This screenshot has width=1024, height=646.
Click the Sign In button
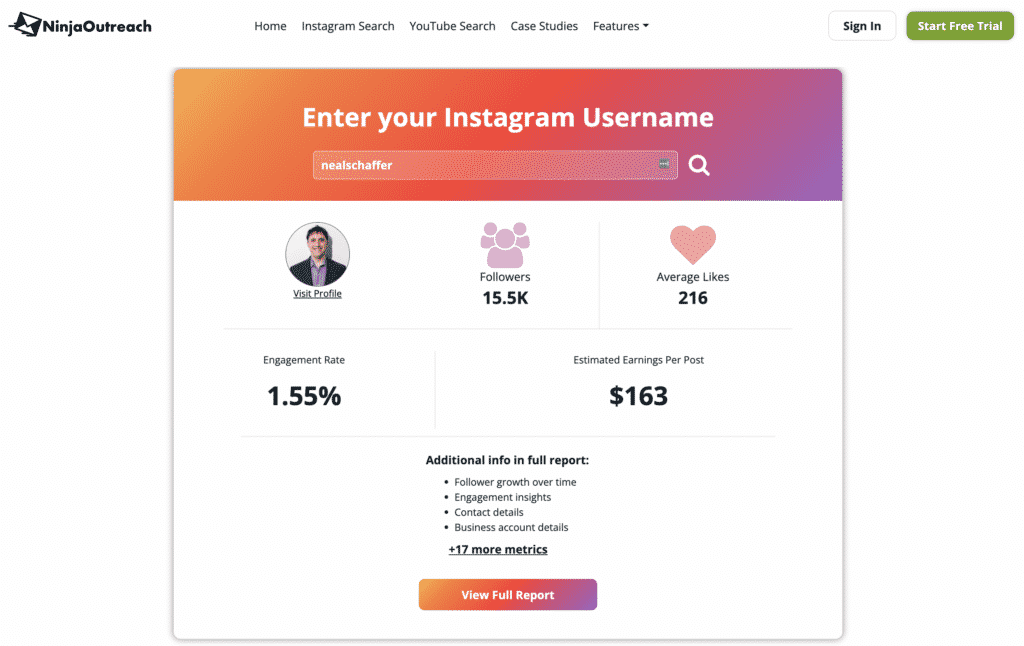click(x=862, y=25)
